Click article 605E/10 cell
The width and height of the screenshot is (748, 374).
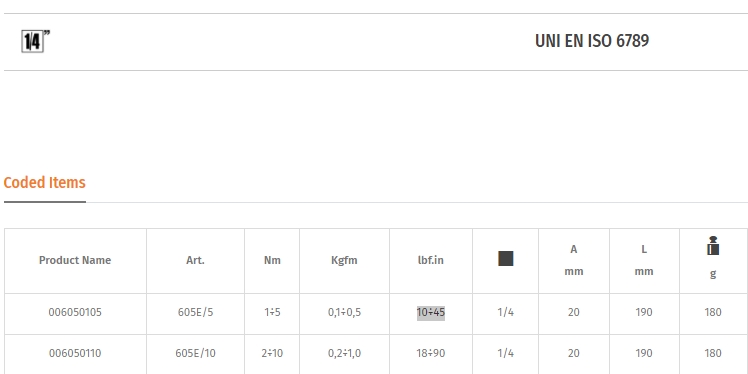196,353
